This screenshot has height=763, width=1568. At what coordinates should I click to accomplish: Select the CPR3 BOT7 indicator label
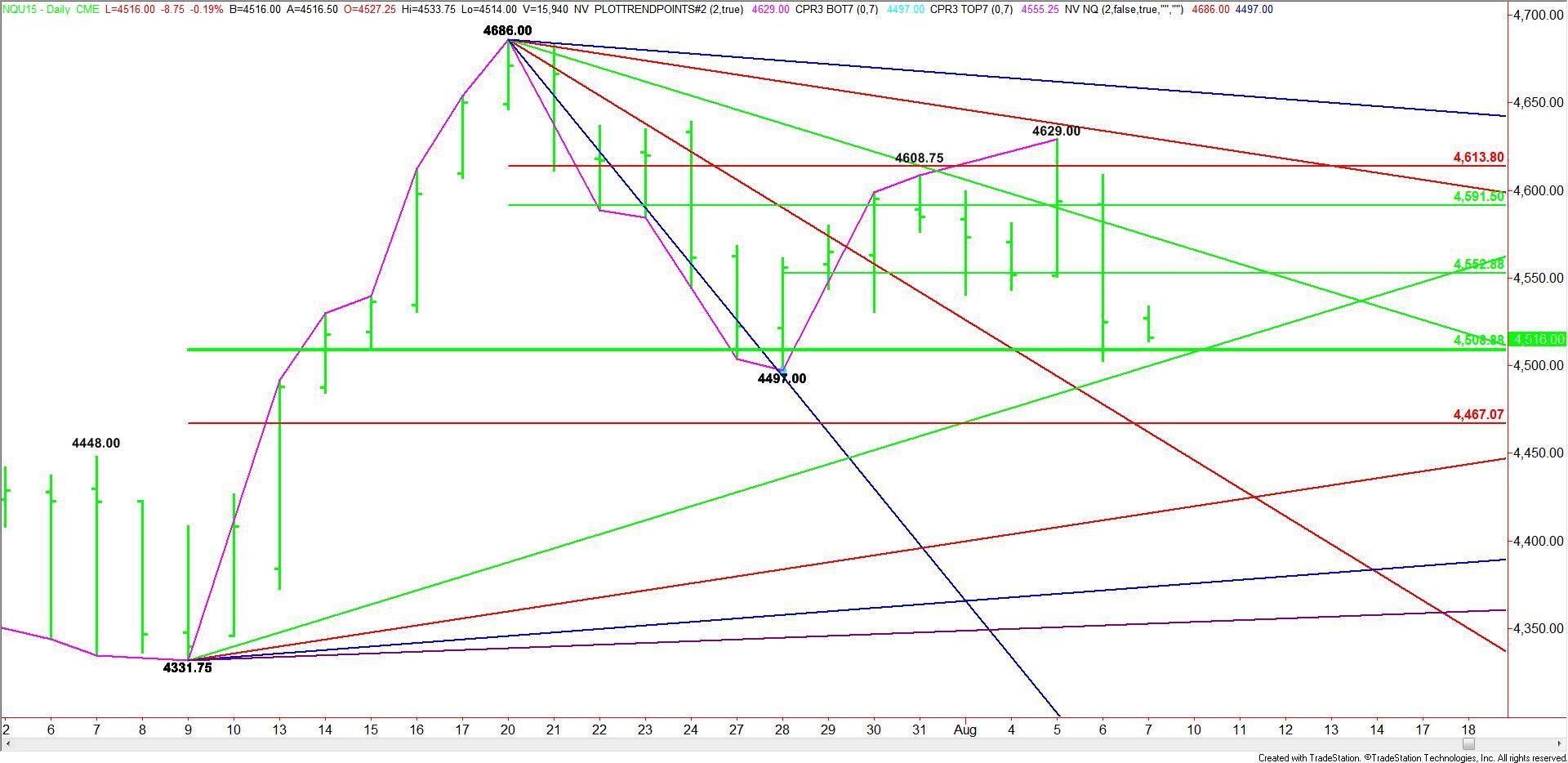point(831,9)
